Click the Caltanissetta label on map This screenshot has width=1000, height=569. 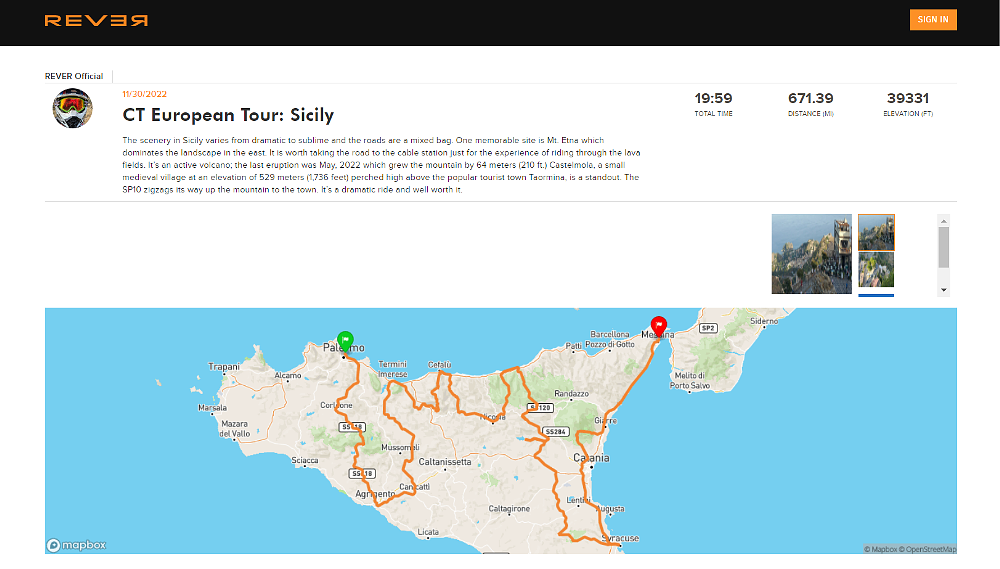pos(445,462)
